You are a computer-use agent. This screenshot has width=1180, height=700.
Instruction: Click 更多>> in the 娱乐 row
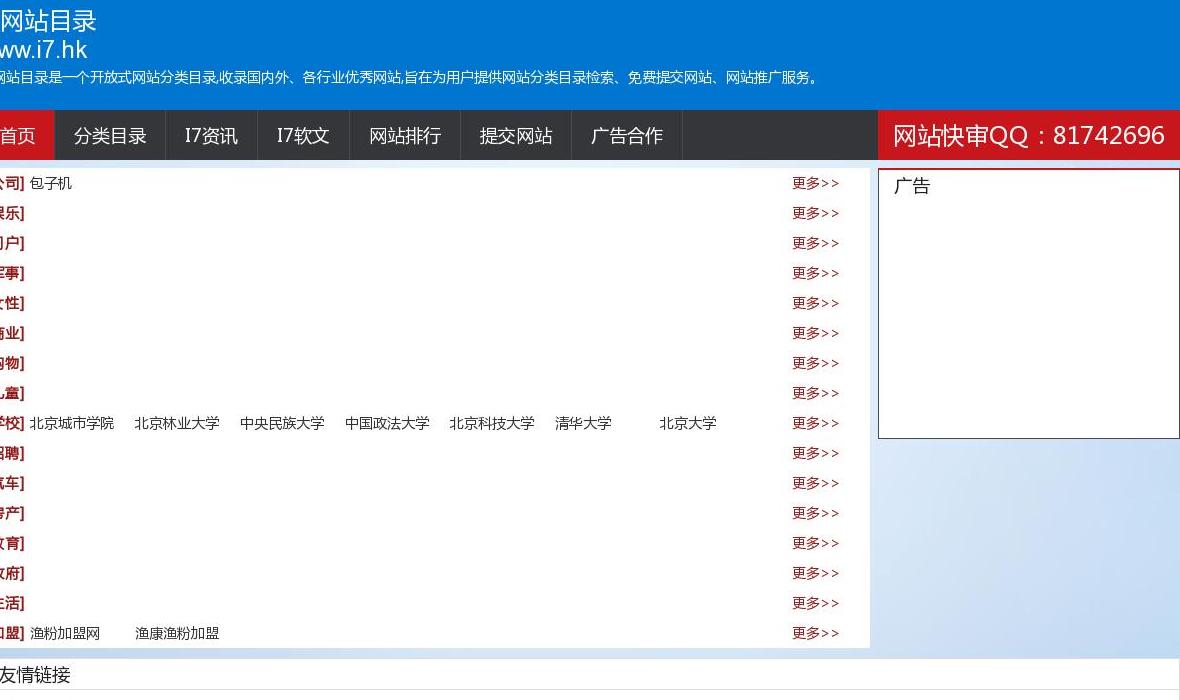pos(815,214)
